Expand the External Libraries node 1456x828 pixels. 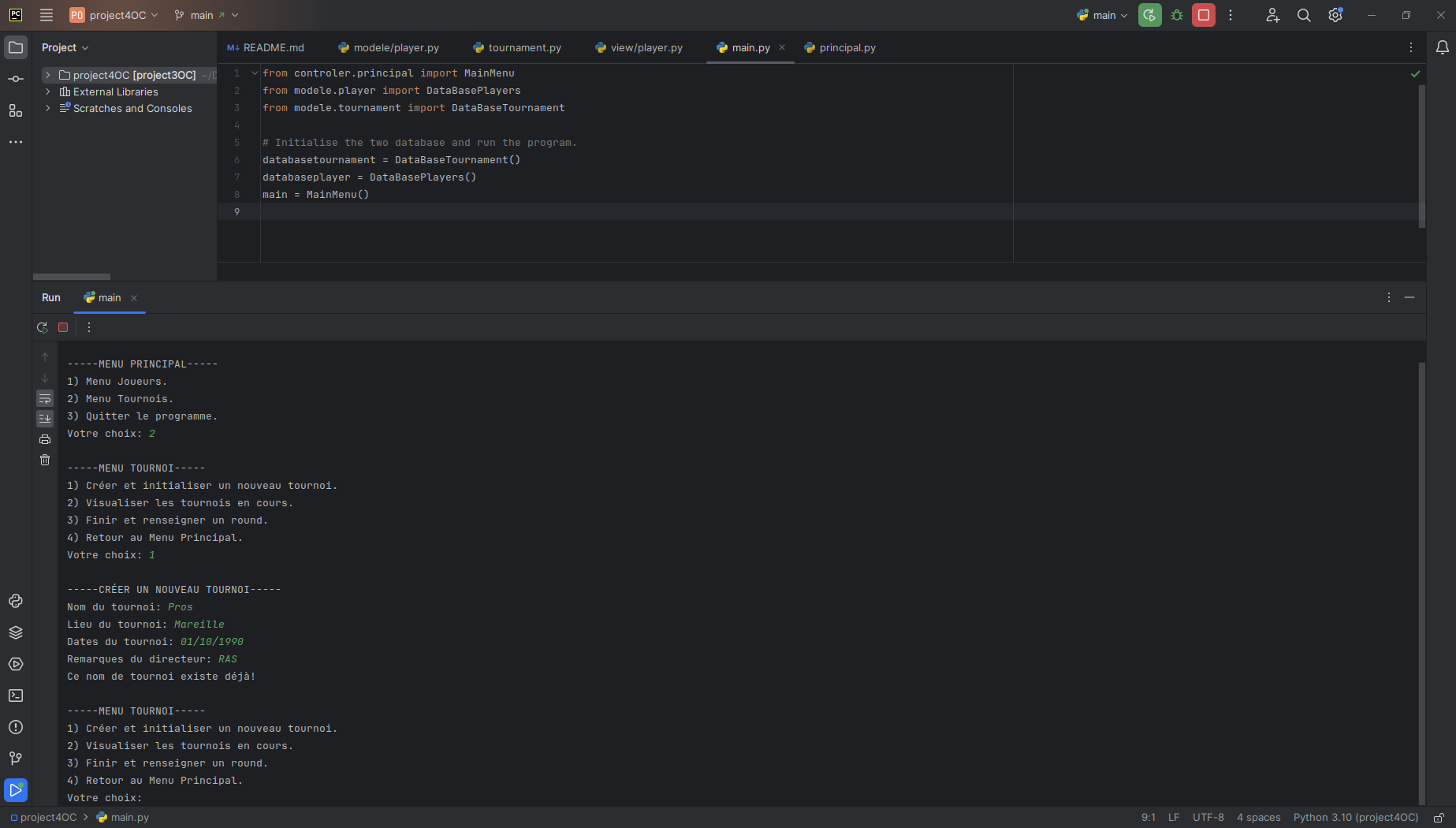coord(48,91)
